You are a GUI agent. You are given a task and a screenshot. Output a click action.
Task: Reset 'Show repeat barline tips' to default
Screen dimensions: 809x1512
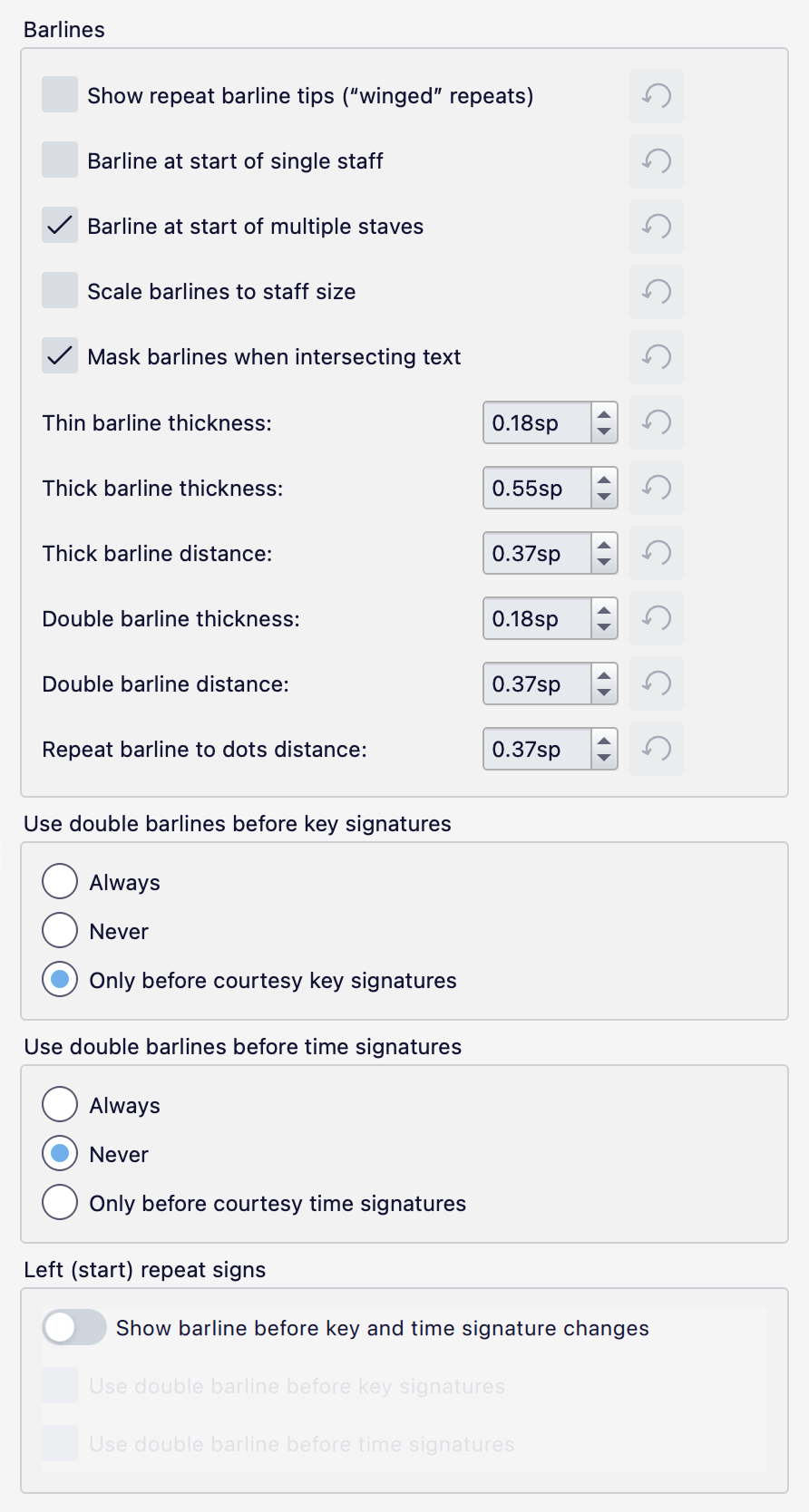[656, 96]
